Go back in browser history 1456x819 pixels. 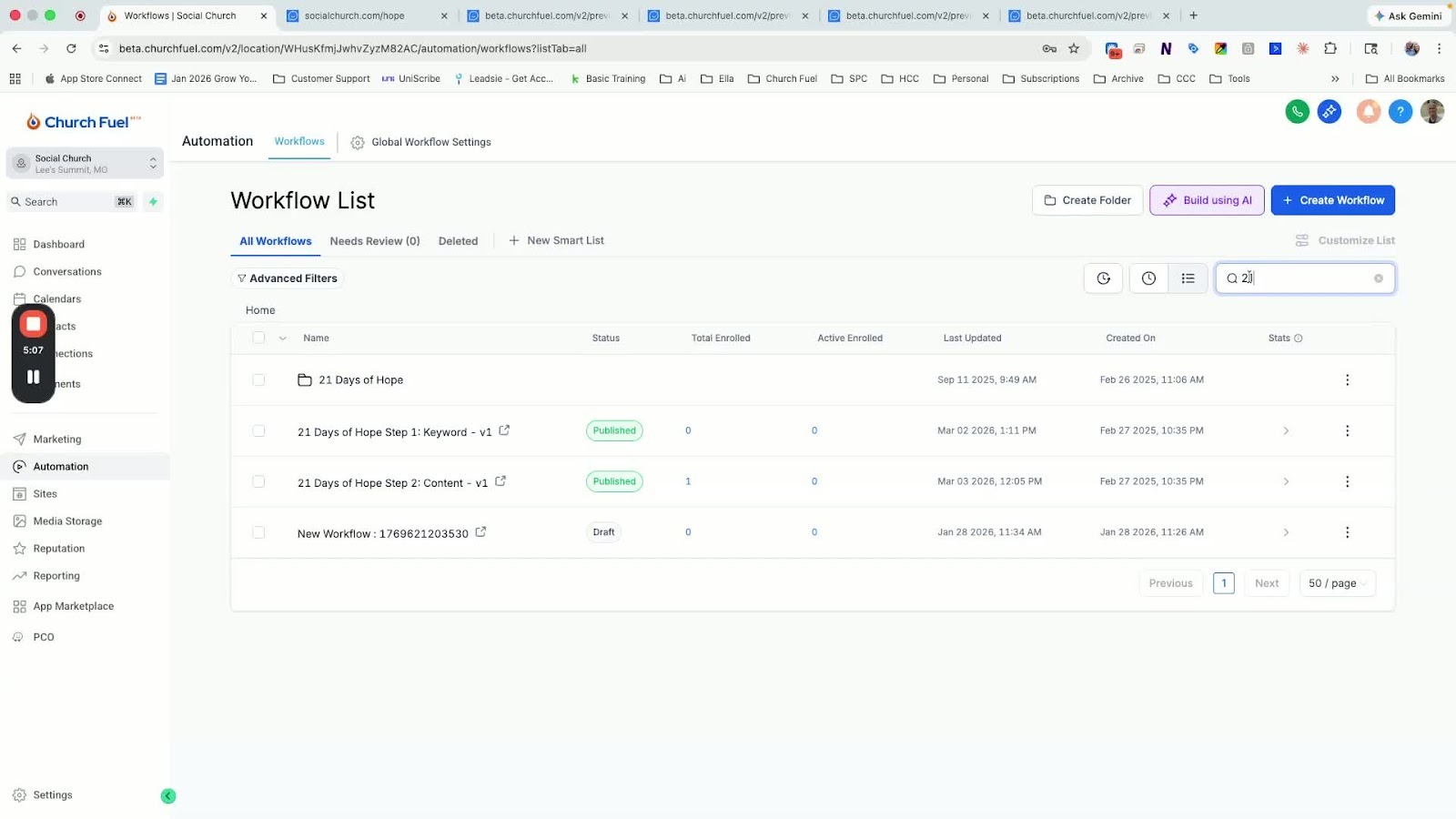pos(16,48)
